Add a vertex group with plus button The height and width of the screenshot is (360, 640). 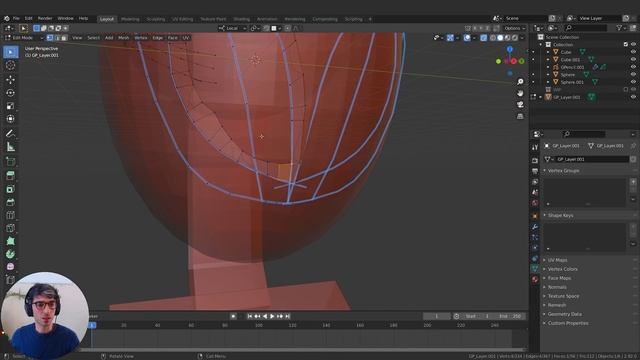[633, 182]
